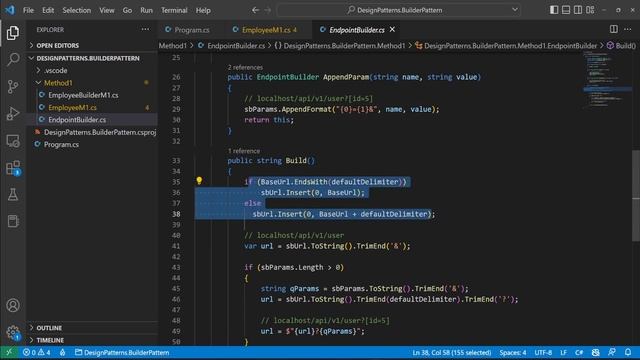Open the Extensions view
The image size is (640, 360).
[x=13, y=168]
